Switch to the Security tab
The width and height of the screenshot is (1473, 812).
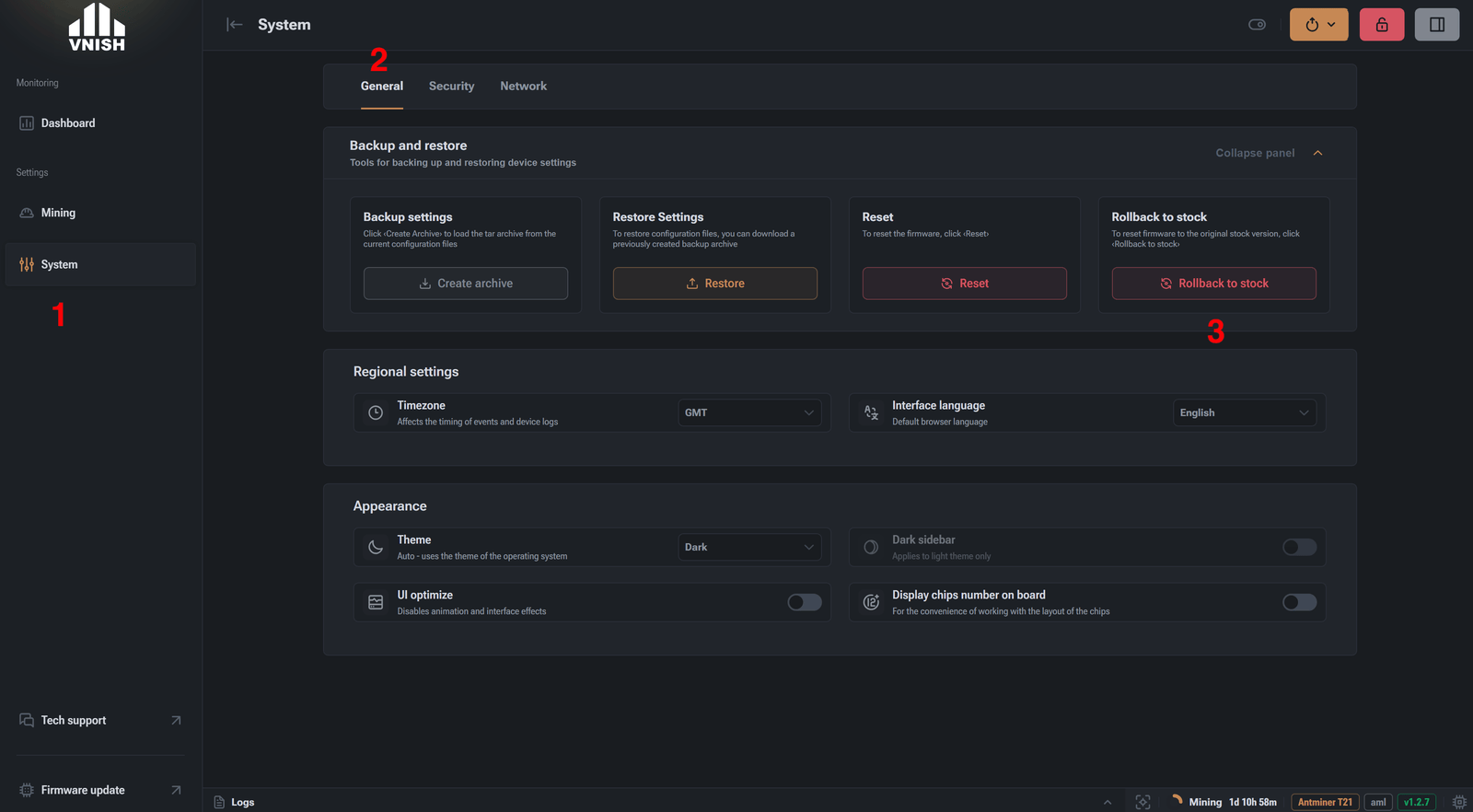[451, 86]
